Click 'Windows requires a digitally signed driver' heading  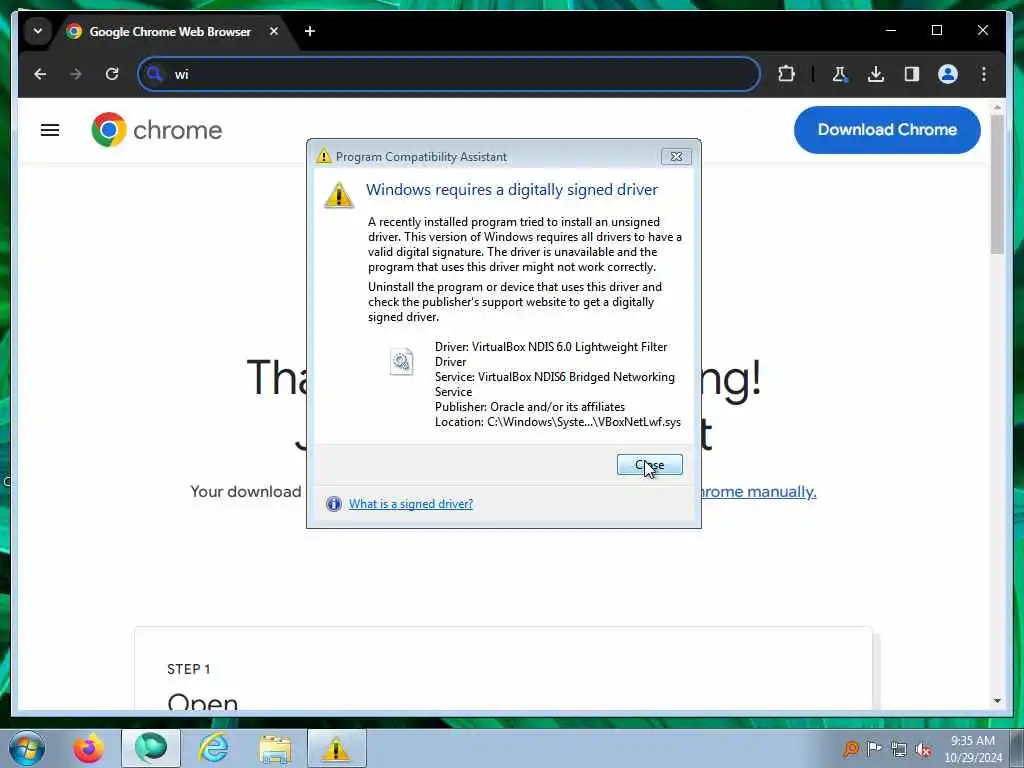click(512, 190)
